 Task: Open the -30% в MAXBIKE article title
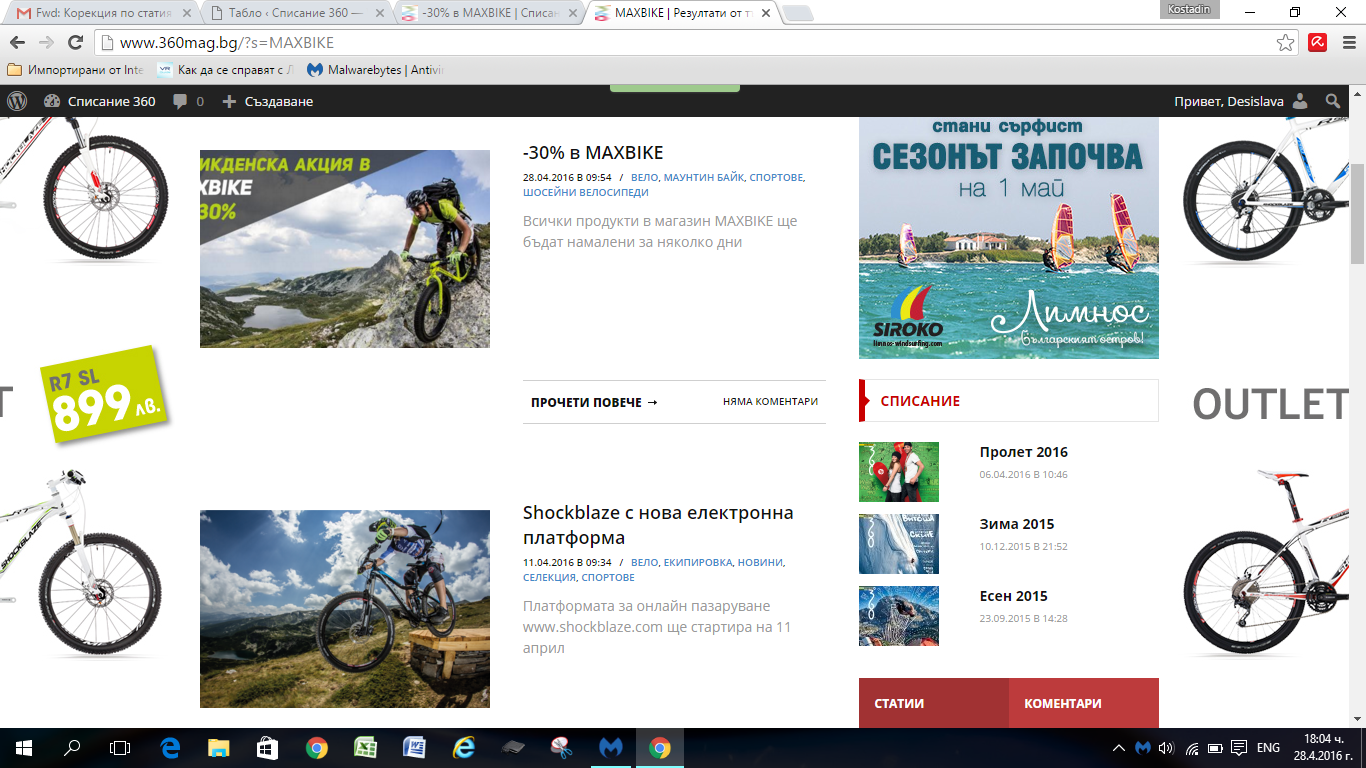click(593, 153)
